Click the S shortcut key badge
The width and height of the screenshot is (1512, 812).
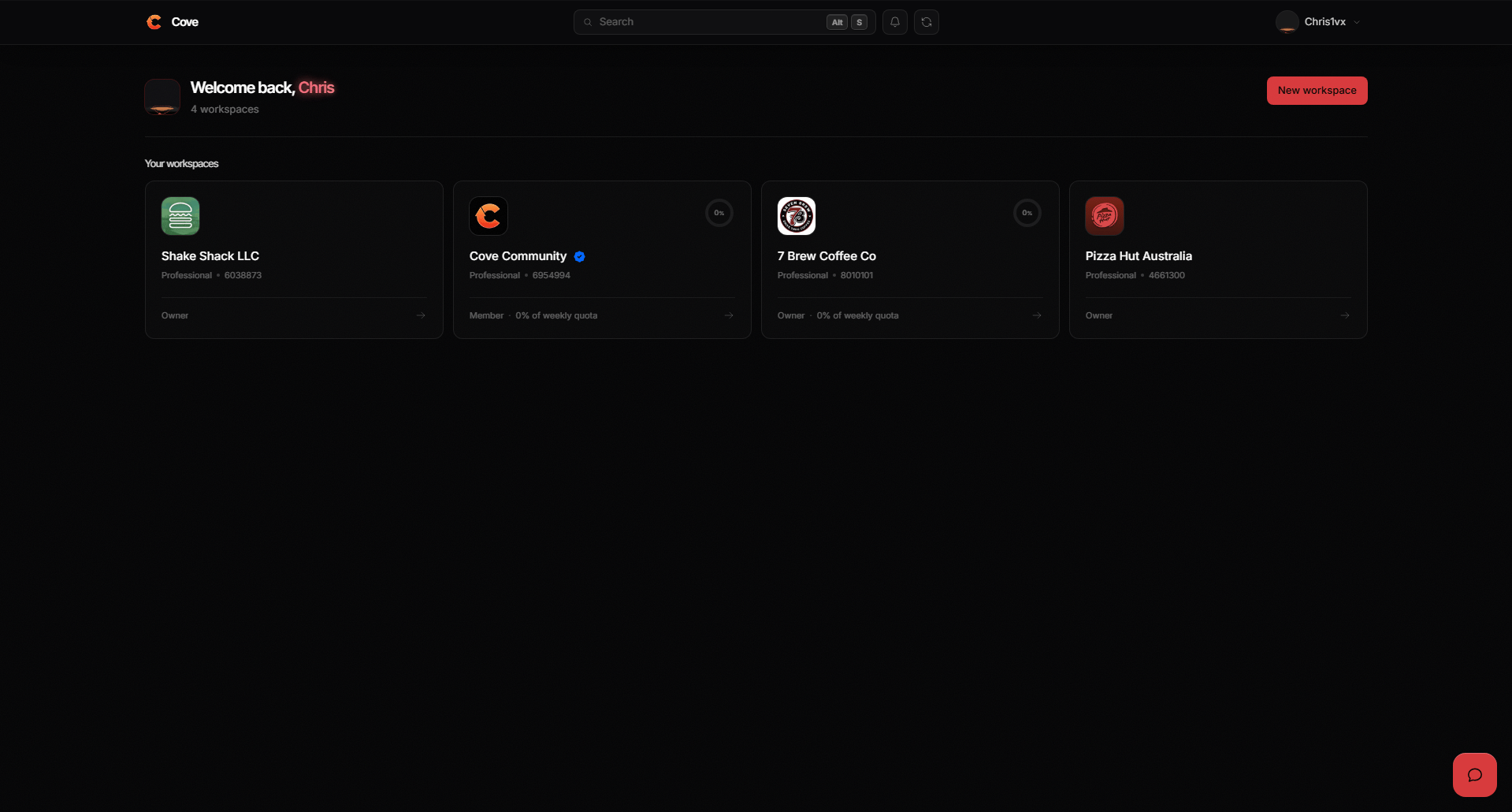(x=860, y=22)
